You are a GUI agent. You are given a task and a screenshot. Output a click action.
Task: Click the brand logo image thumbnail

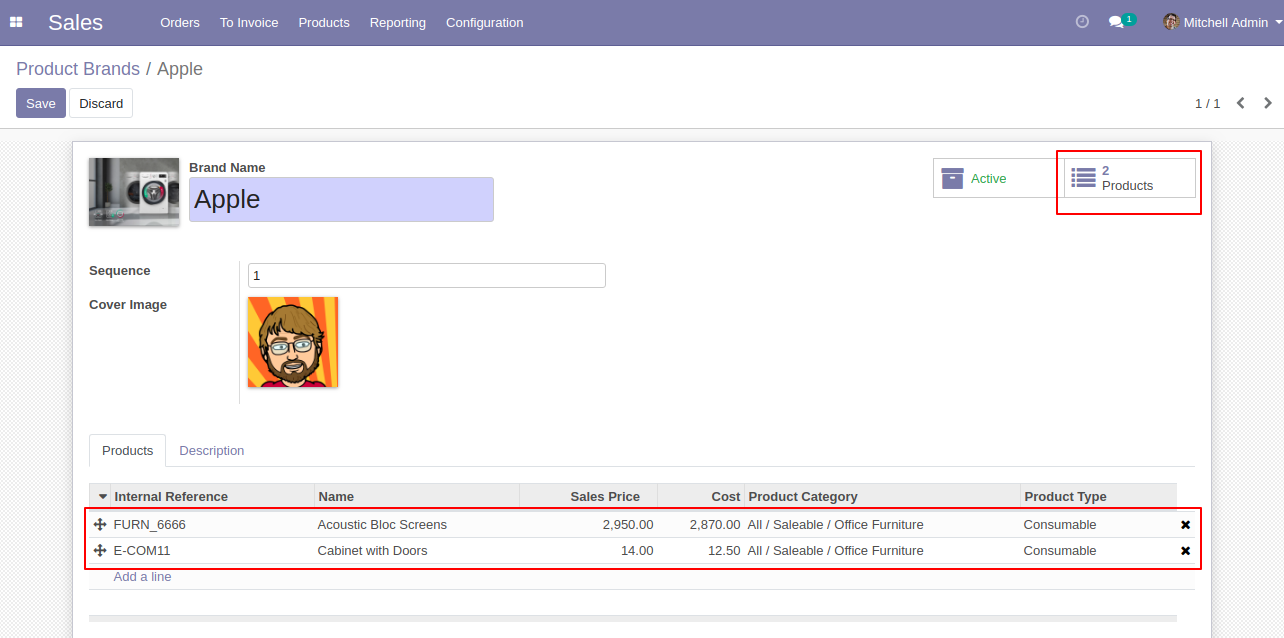click(134, 192)
